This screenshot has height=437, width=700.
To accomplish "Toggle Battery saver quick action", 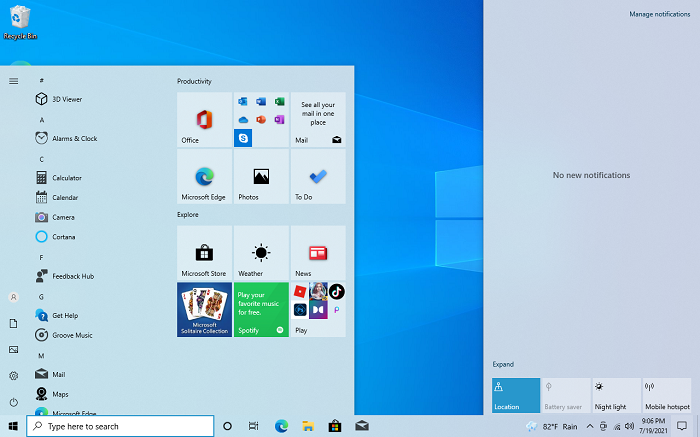I will (x=567, y=395).
